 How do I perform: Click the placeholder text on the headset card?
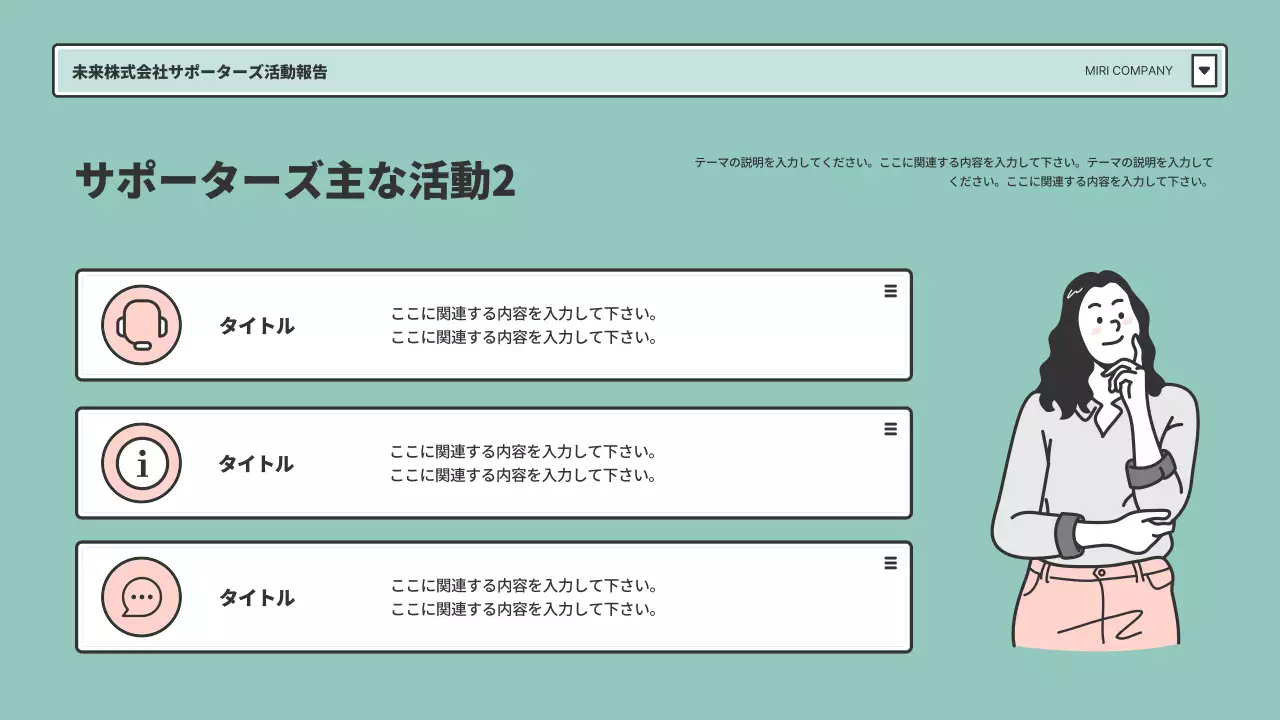click(x=524, y=324)
